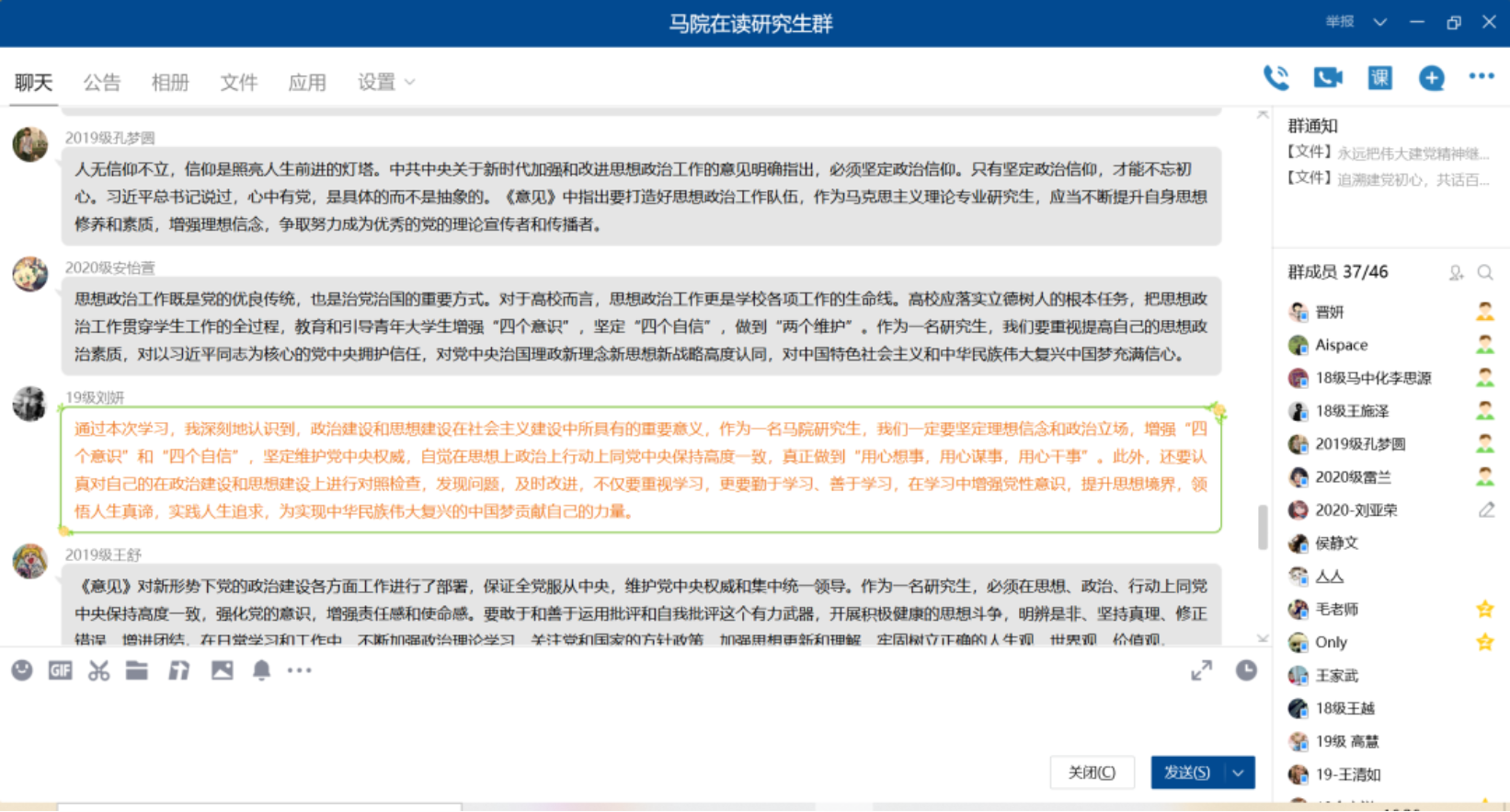Viewport: 1510px width, 812px height.
Task: Search group members with magnifier icon
Action: (x=1484, y=272)
